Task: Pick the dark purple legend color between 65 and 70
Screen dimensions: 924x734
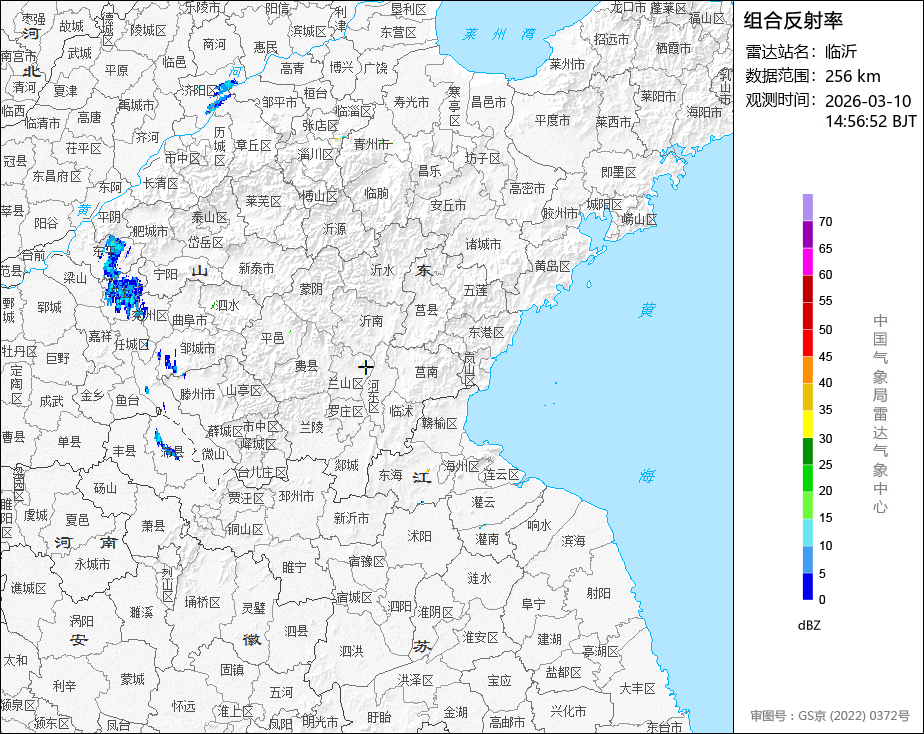Action: pyautogui.click(x=808, y=234)
